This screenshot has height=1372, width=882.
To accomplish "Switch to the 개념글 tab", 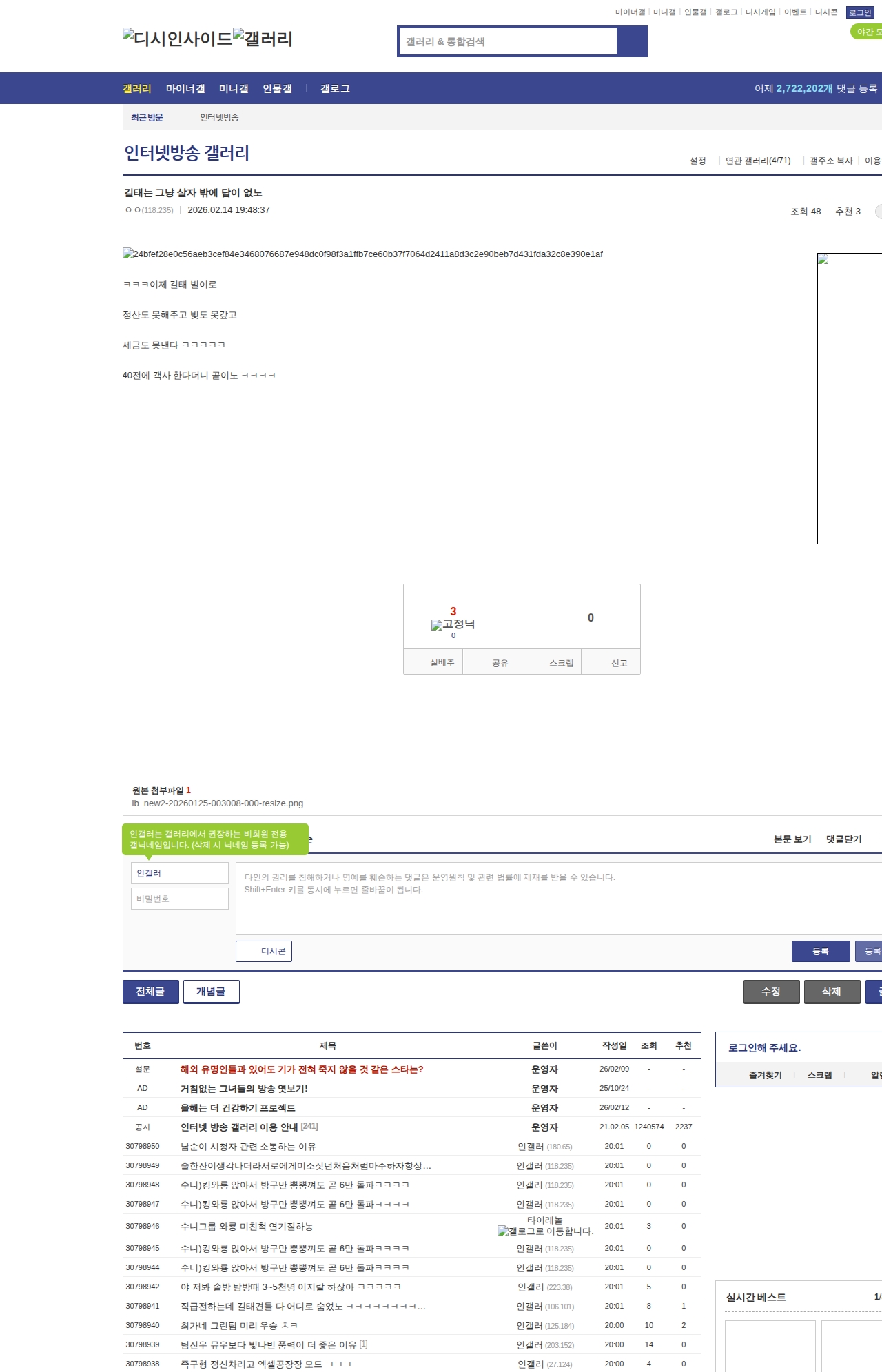I will click(x=212, y=992).
